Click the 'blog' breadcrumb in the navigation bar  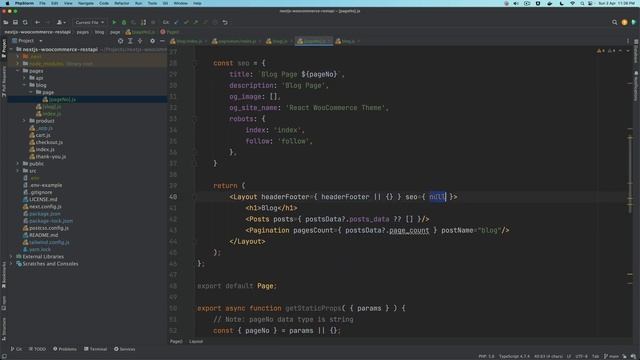pyautogui.click(x=100, y=32)
